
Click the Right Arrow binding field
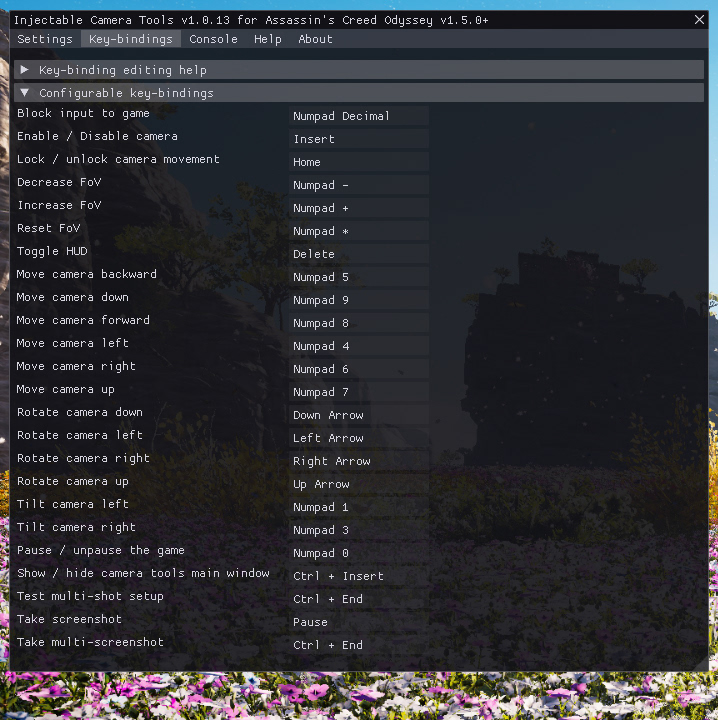pyautogui.click(x=359, y=461)
